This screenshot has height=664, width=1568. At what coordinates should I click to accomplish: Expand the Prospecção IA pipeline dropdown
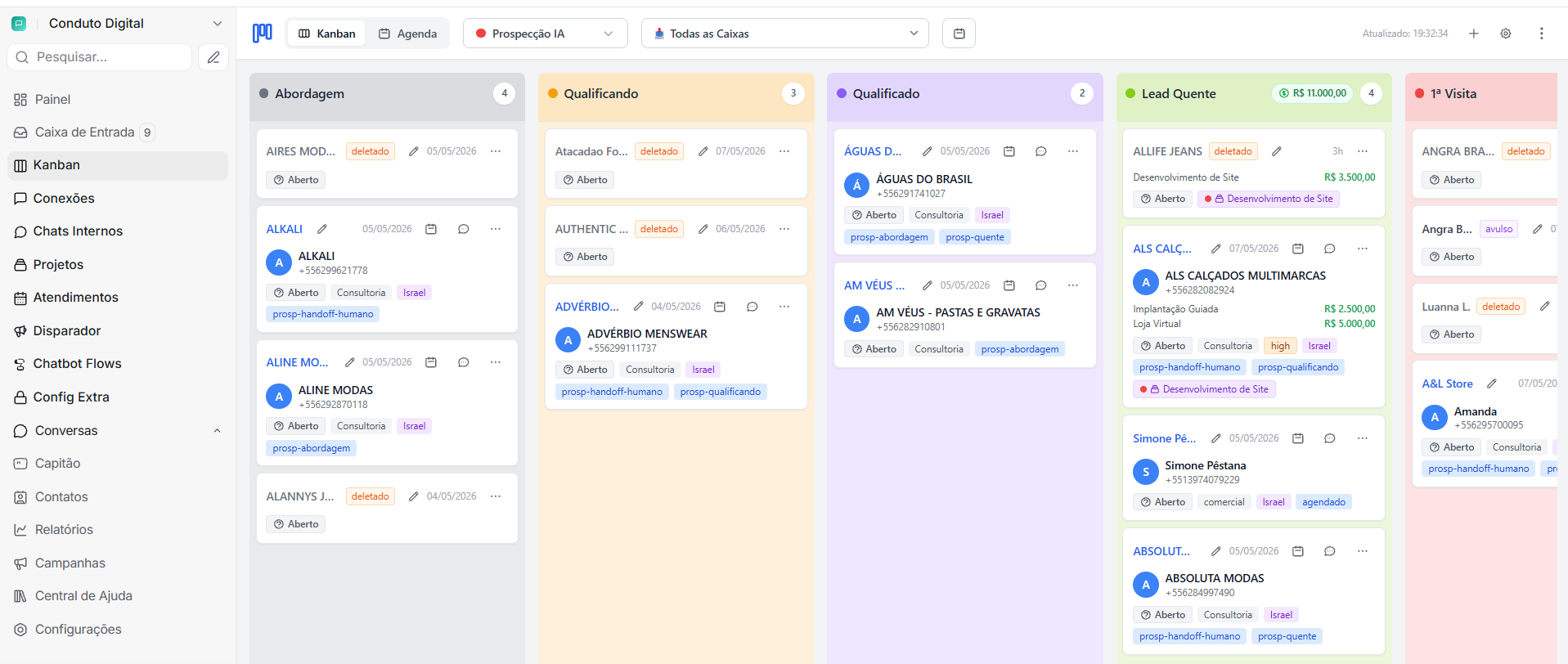tap(545, 34)
